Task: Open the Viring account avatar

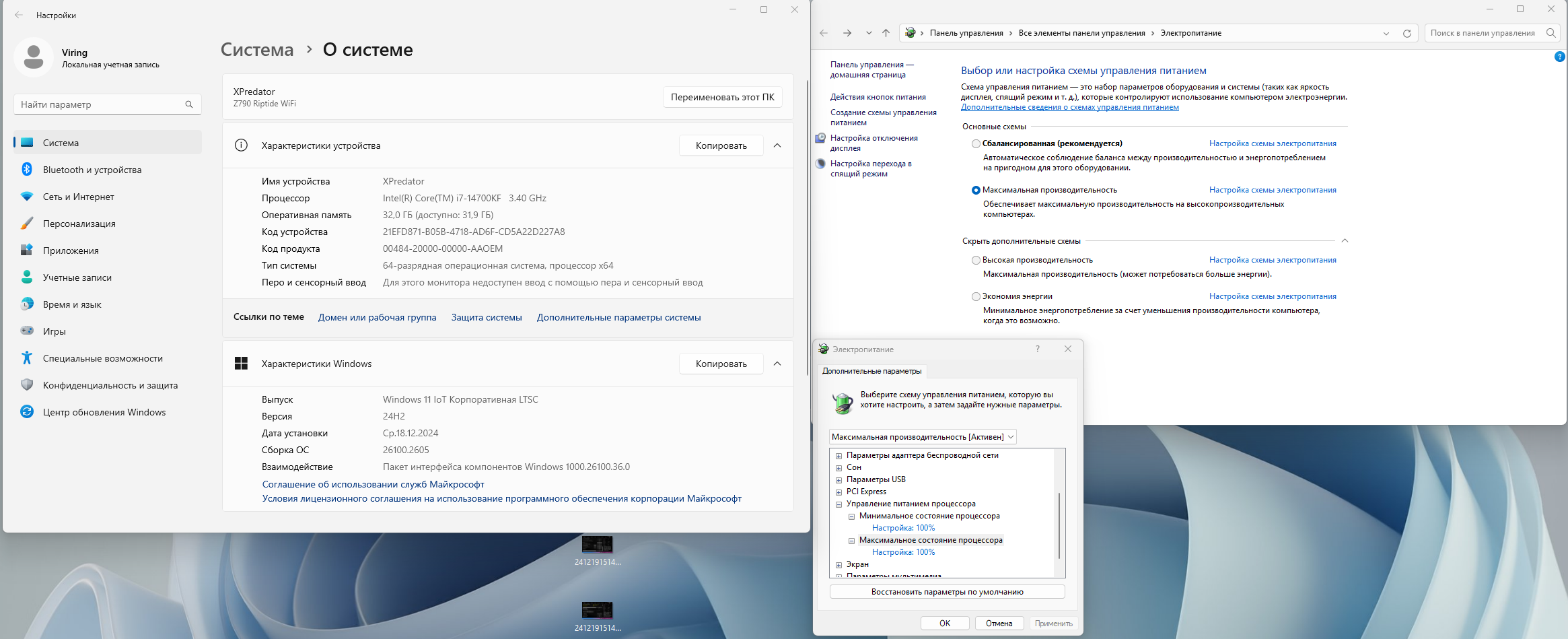Action: click(34, 57)
